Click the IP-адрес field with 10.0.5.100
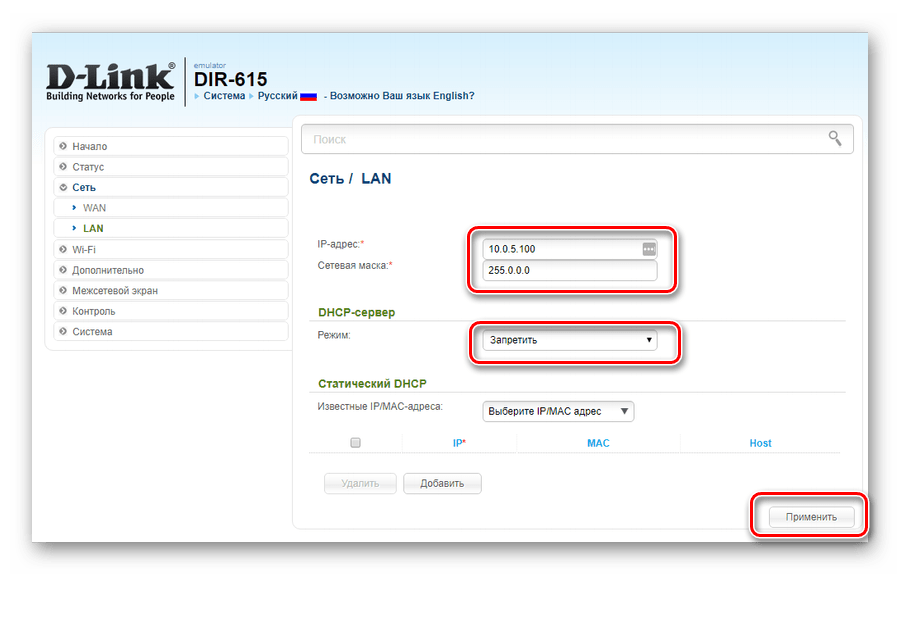Viewport: 900px width, 618px height. [569, 249]
